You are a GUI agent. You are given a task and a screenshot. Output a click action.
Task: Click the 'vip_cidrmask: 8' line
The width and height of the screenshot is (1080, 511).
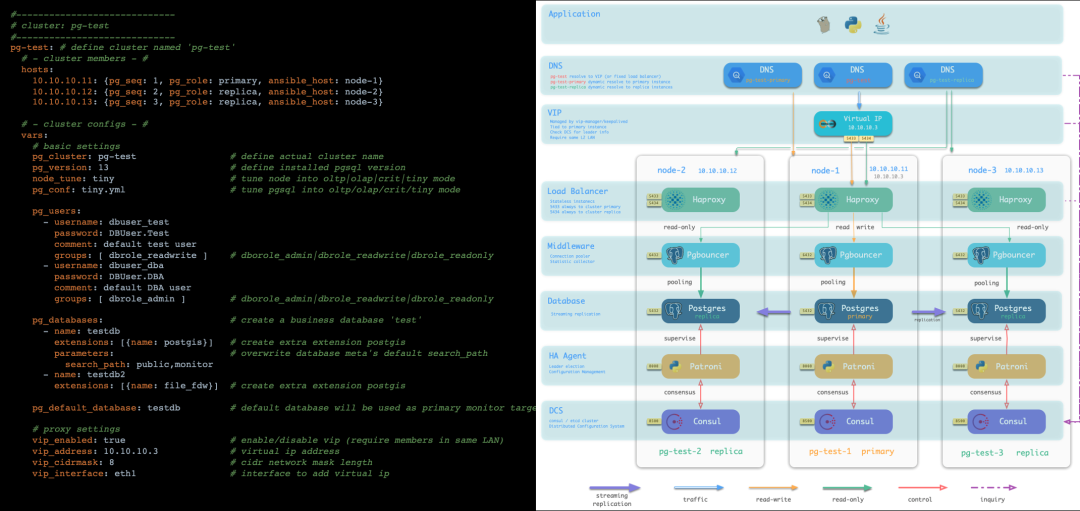74,462
